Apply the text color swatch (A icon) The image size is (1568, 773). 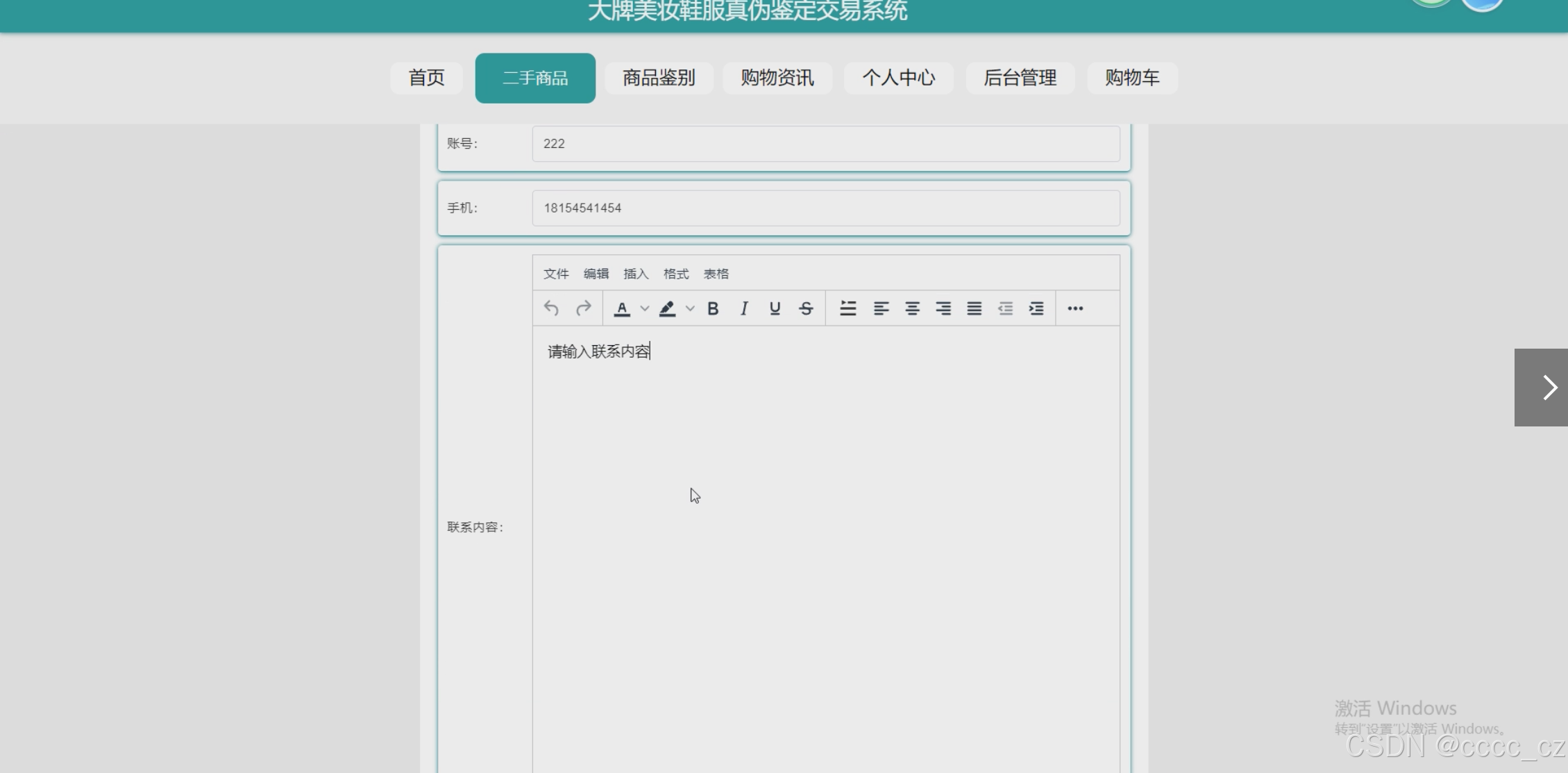pyautogui.click(x=622, y=308)
